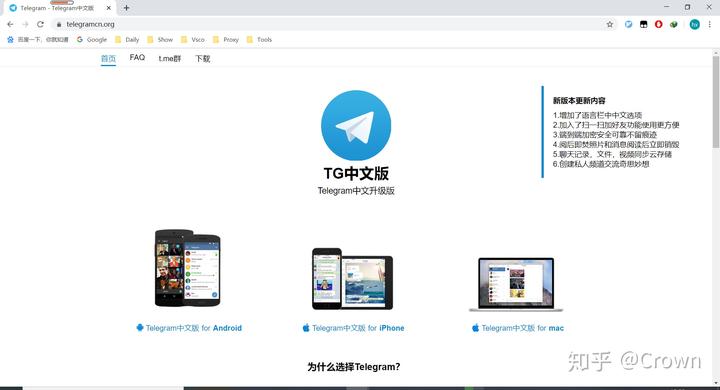Expand the Tools bookmarks folder
This screenshot has height=390, width=720.
pyautogui.click(x=259, y=40)
